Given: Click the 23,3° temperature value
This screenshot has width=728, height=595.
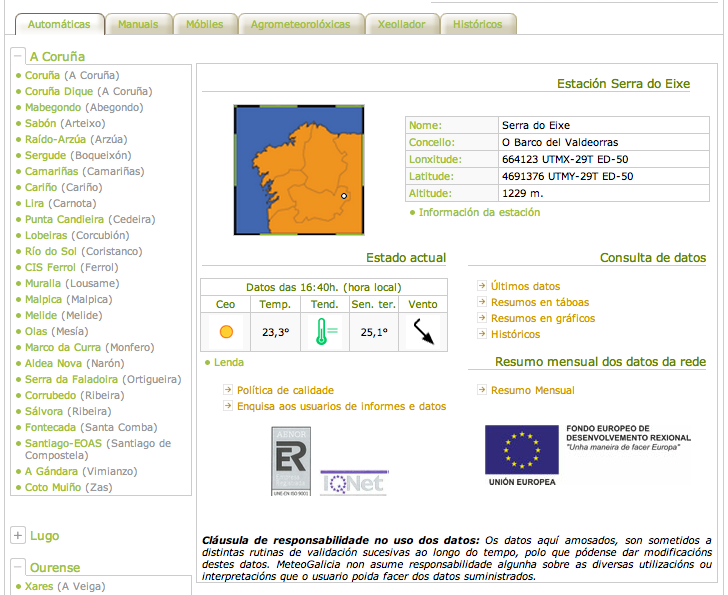Looking at the screenshot, I should (x=275, y=332).
